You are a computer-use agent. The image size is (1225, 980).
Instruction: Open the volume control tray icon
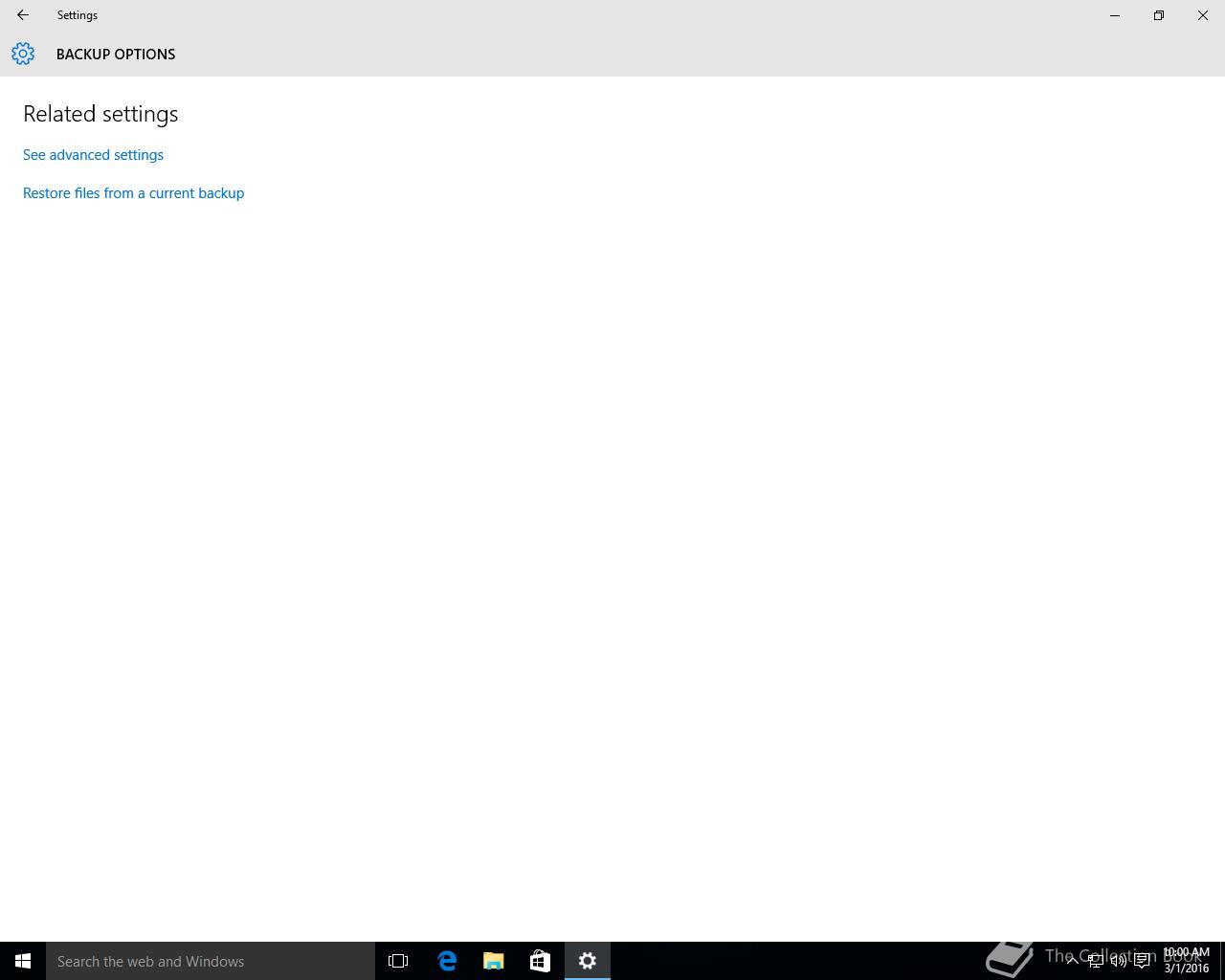(x=1119, y=961)
